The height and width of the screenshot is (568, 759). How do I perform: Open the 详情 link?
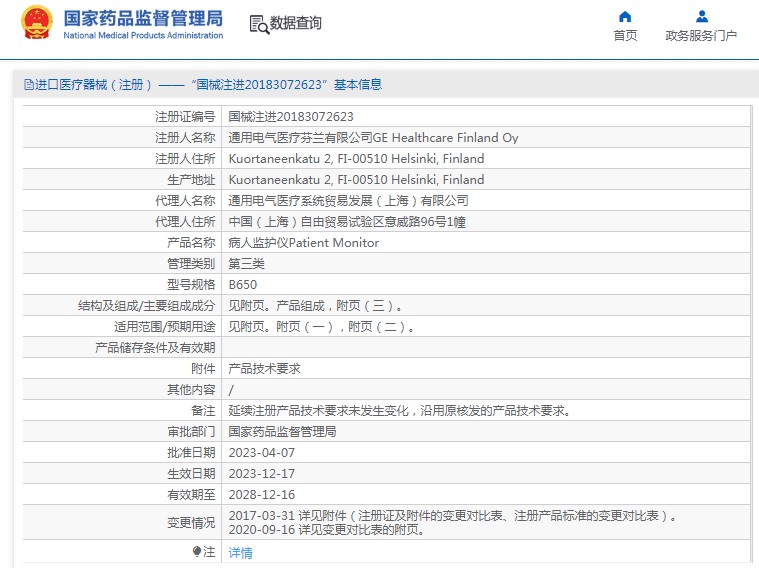click(240, 552)
